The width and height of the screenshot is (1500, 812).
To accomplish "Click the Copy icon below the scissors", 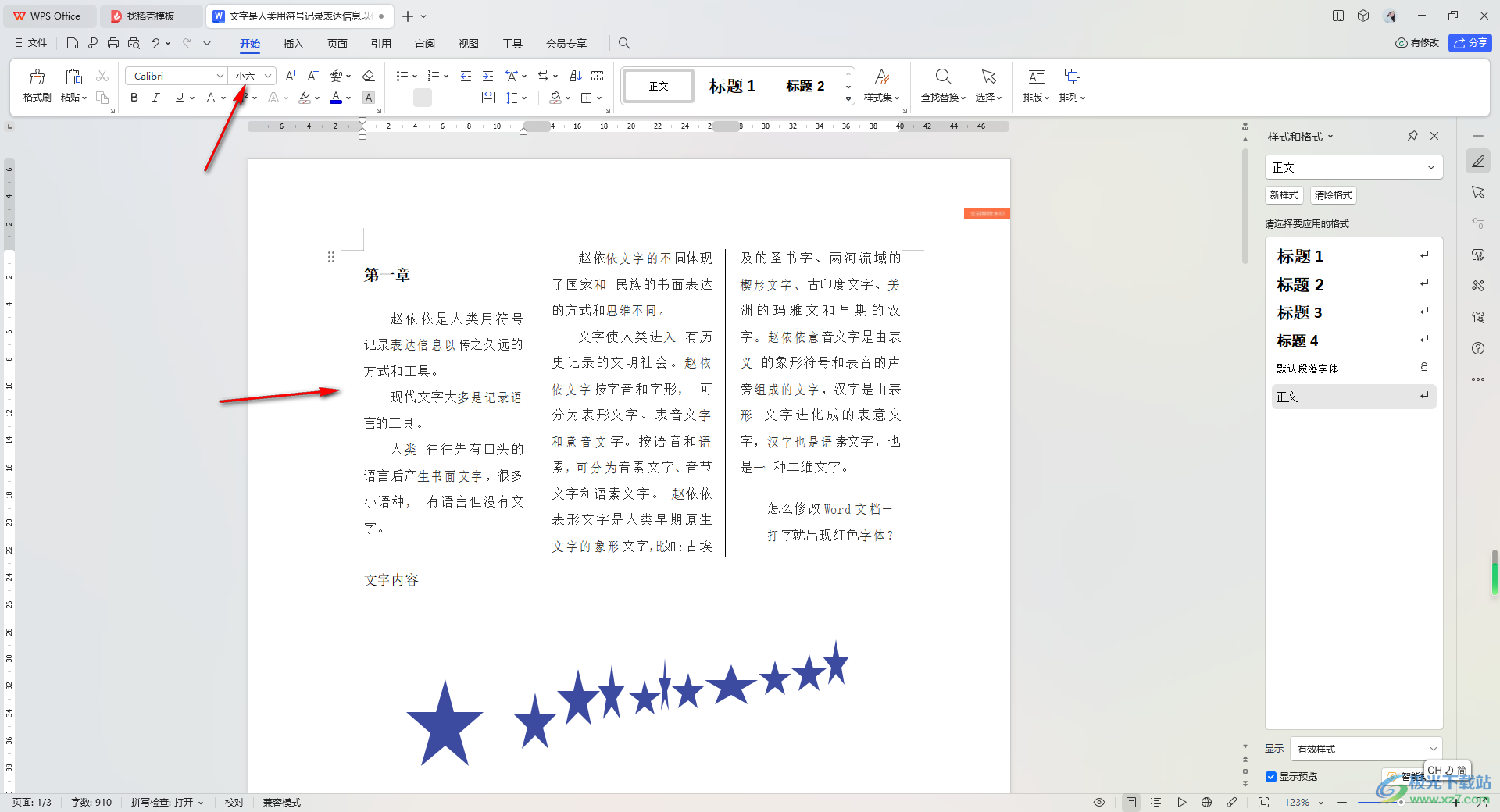I will [x=102, y=98].
